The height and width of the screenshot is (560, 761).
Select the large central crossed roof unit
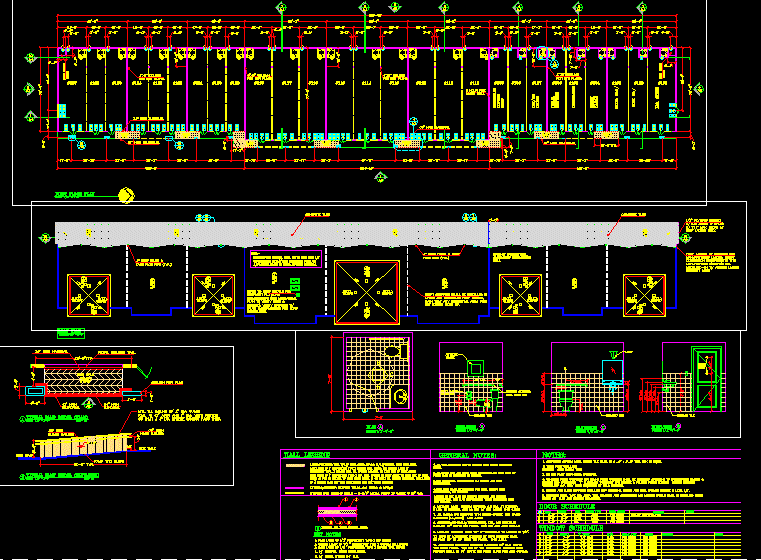[x=367, y=294]
